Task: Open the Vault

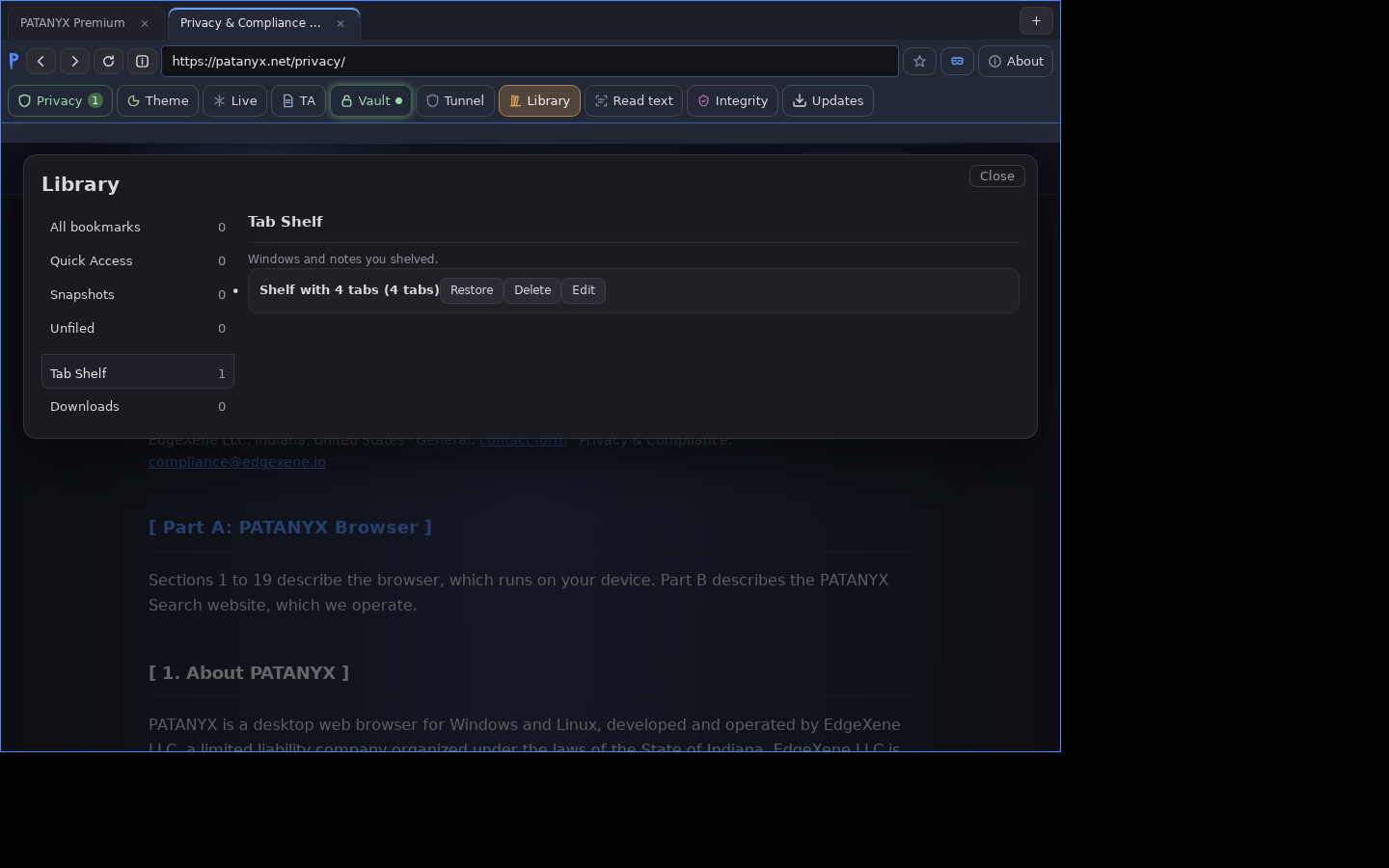Action: [370, 100]
